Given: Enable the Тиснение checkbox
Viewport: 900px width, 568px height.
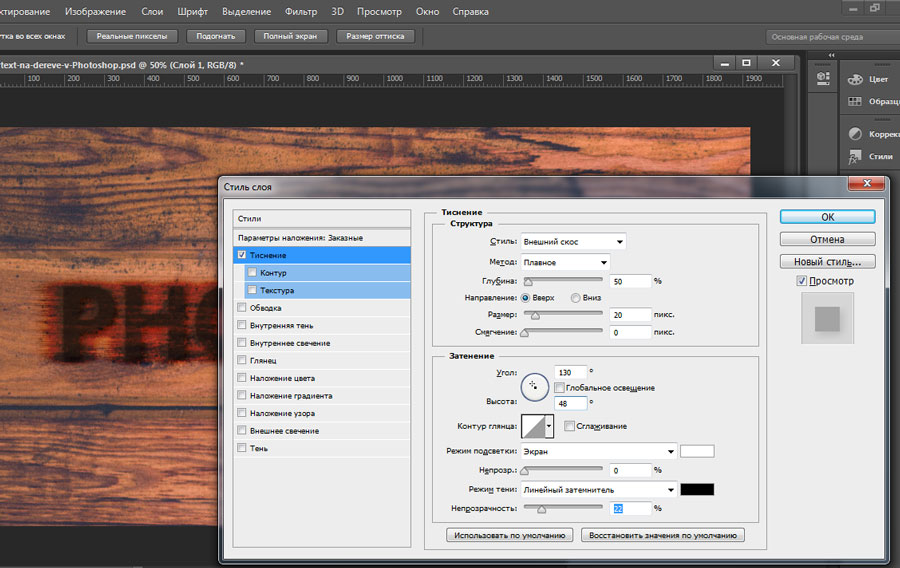Looking at the screenshot, I should pos(242,255).
